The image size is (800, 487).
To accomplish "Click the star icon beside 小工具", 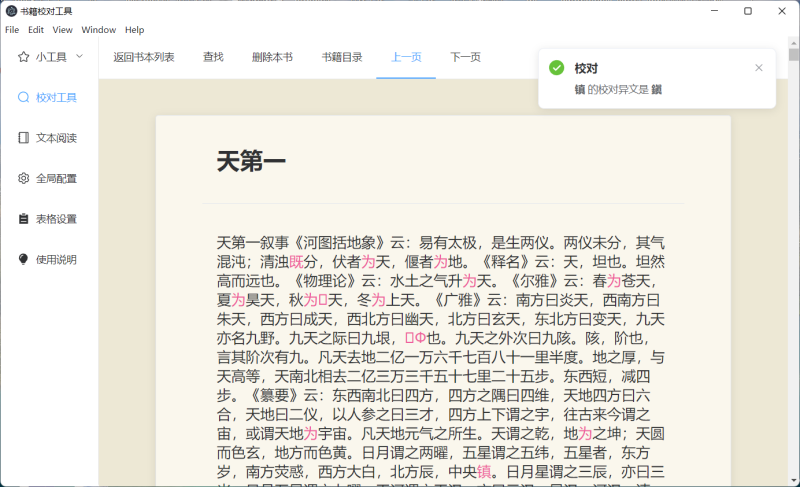I will tap(23, 57).
